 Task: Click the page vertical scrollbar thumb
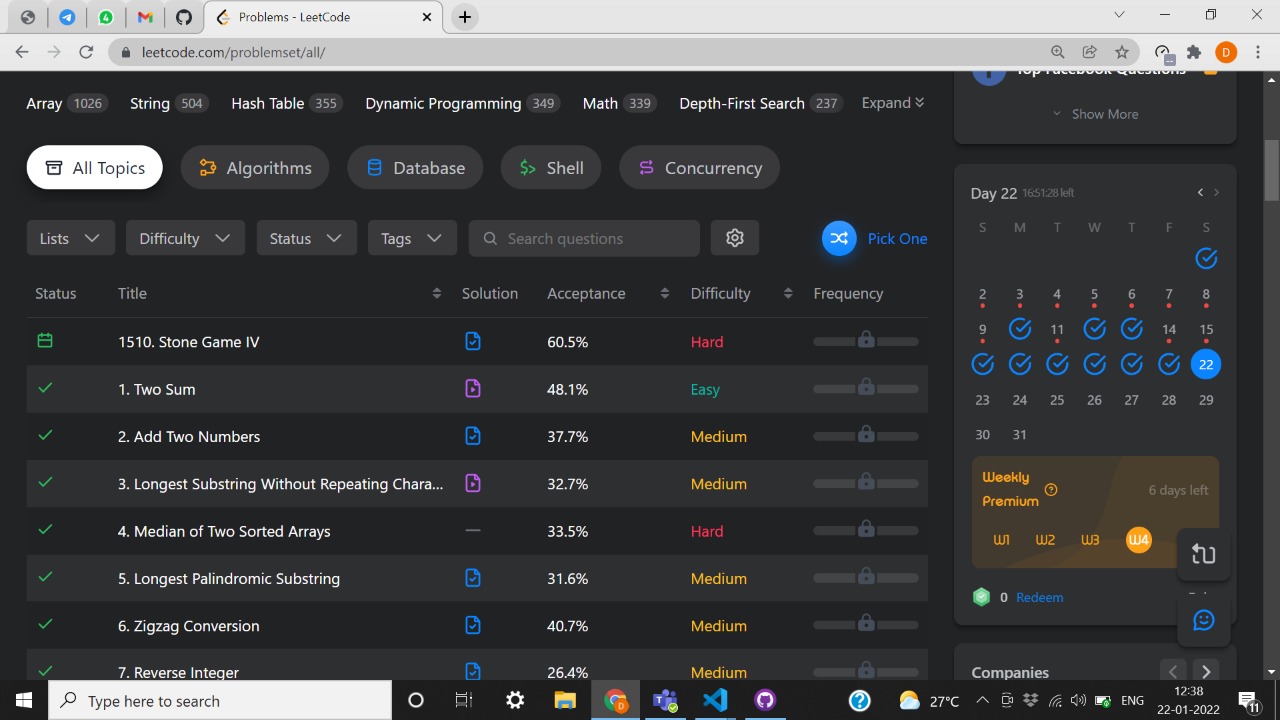(1271, 170)
